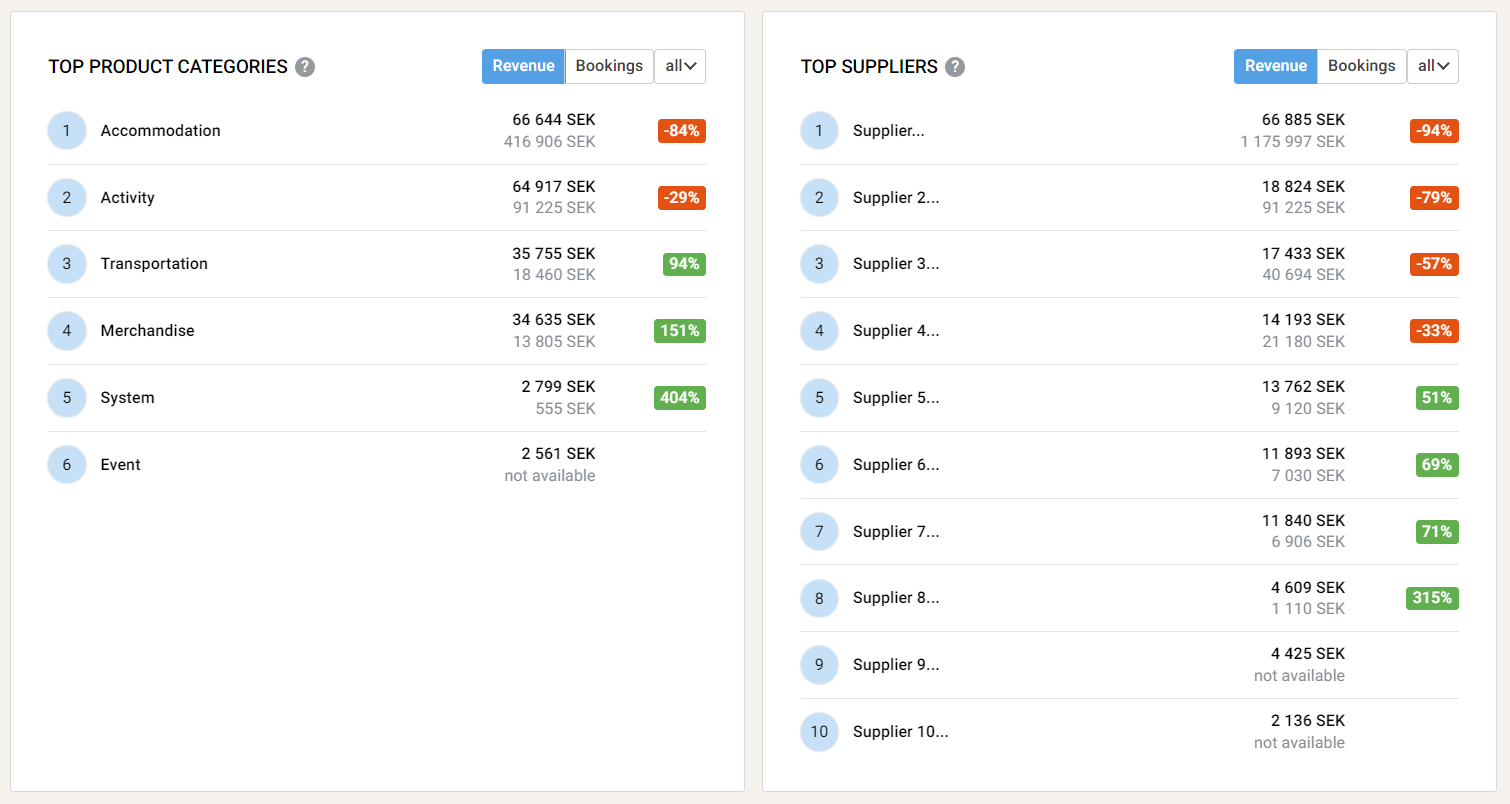Click rank 10 circle beside Supplier 10...
Viewport: 1510px width, 804px height.
[819, 732]
